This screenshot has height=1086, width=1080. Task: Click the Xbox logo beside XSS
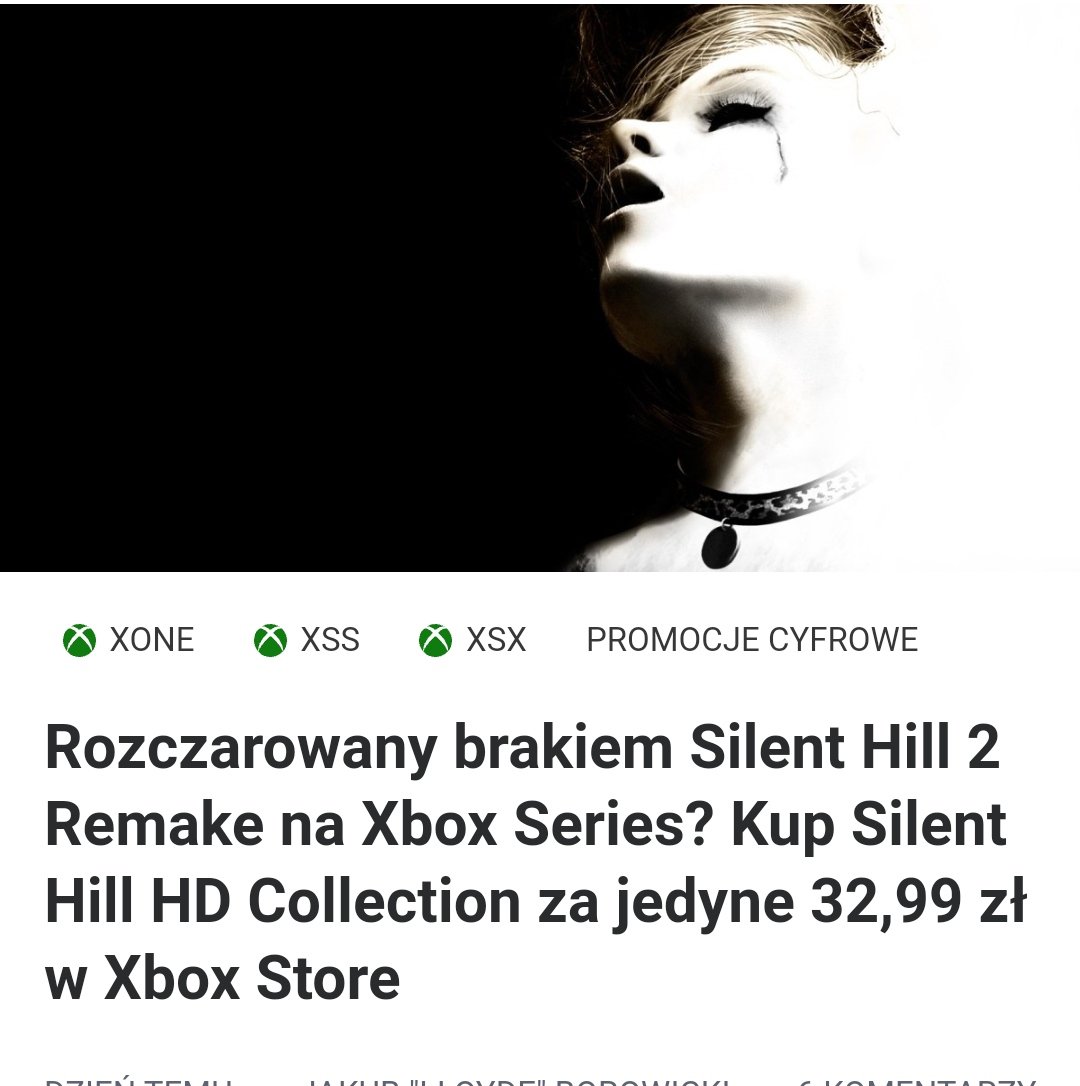(270, 640)
